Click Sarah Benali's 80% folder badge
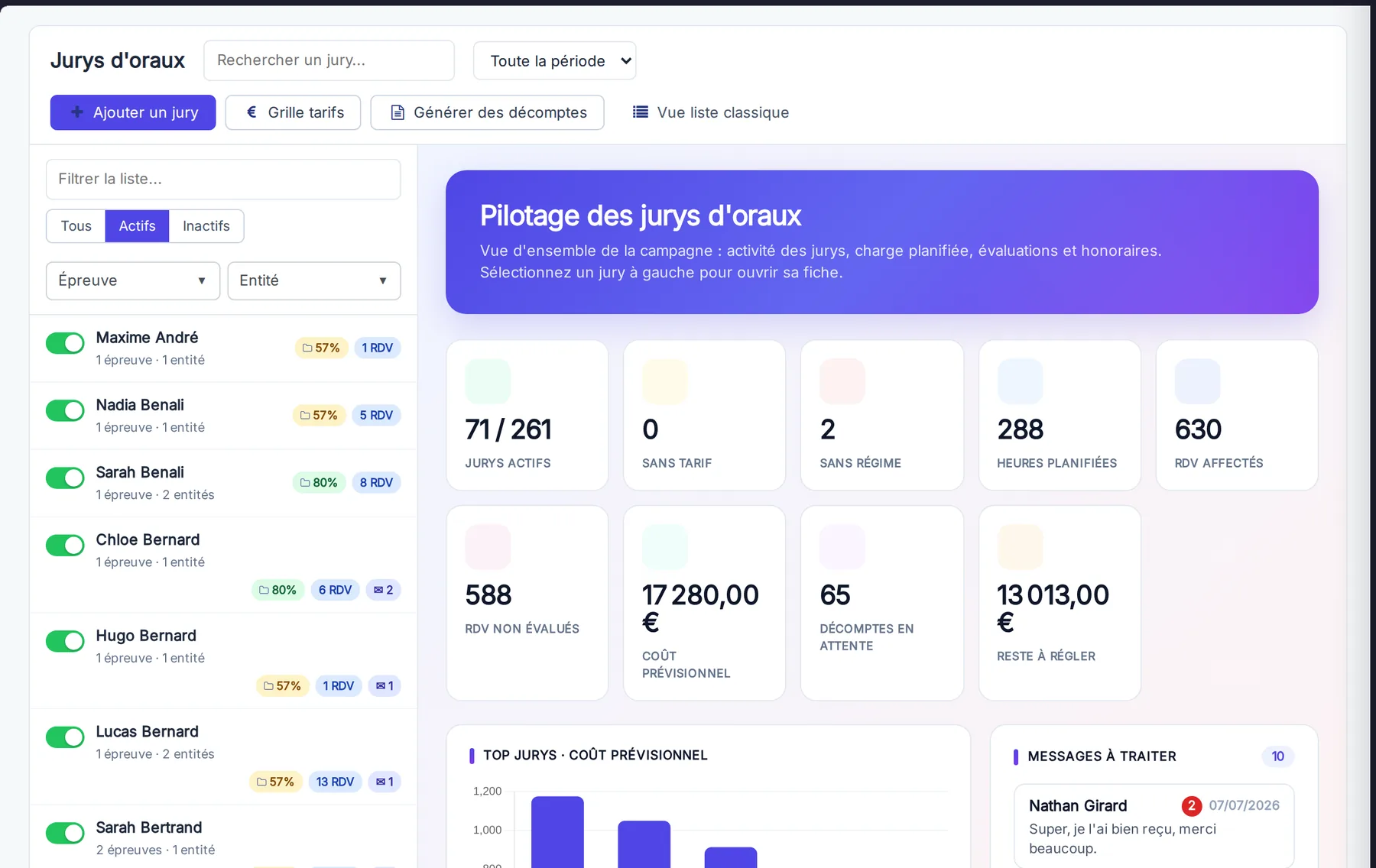The image size is (1376, 868). [x=319, y=482]
